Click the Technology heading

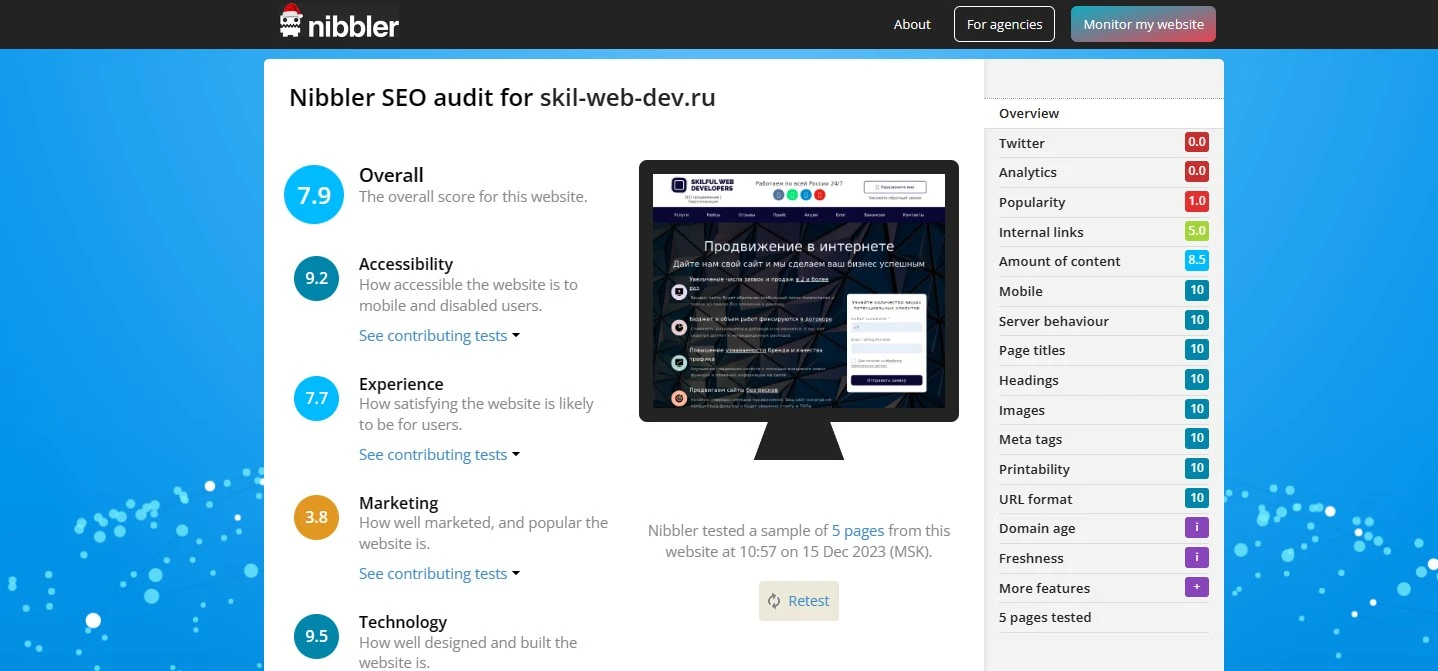(403, 622)
